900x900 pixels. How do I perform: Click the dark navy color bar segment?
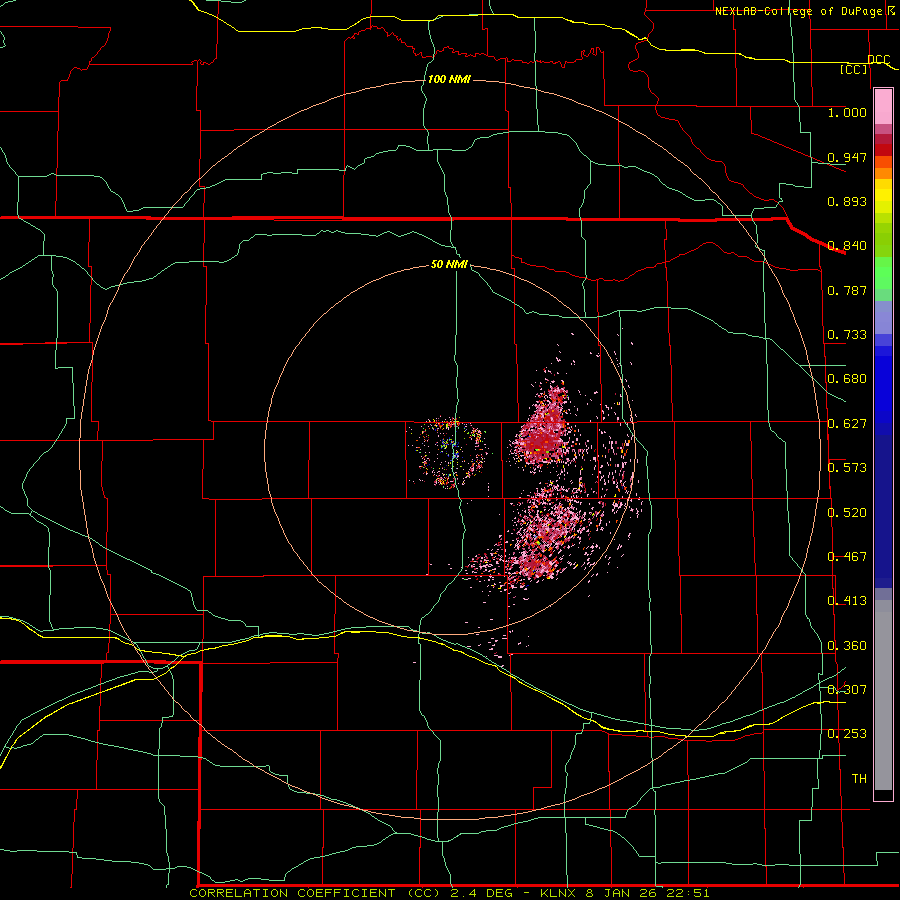[x=883, y=511]
